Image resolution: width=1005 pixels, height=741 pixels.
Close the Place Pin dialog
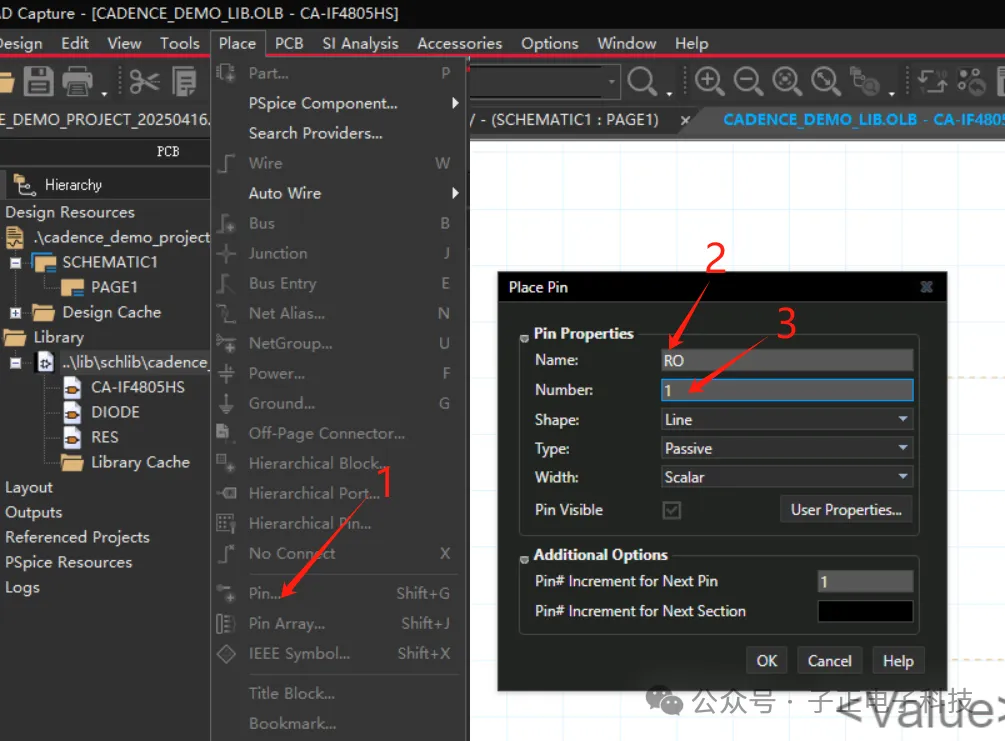point(926,287)
